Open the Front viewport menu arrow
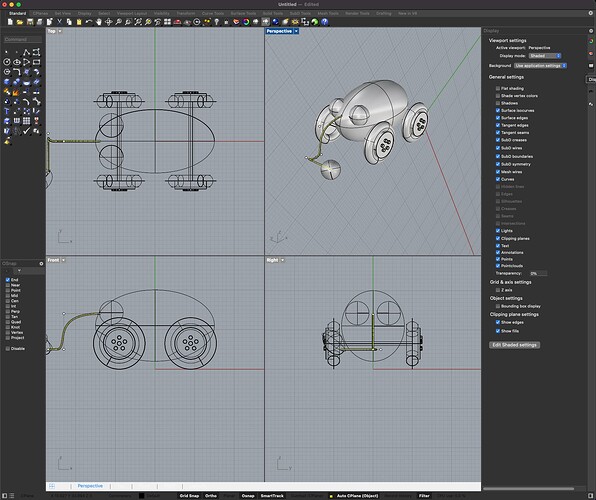The image size is (596, 500). 63,260
